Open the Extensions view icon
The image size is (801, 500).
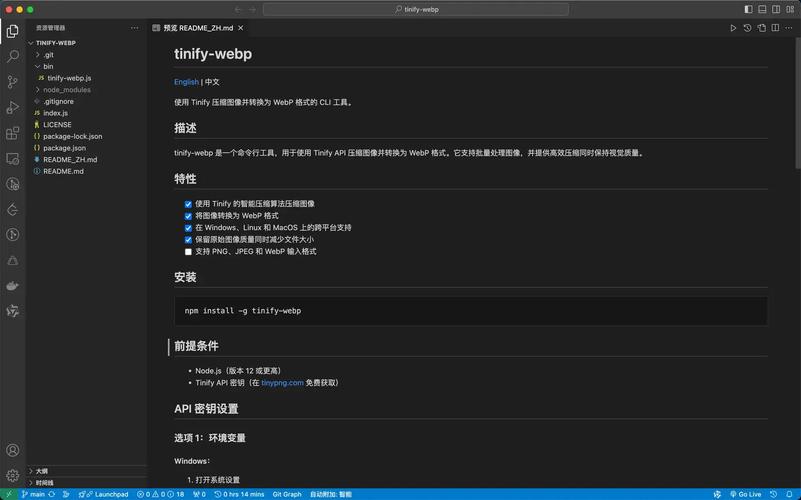tap(13, 133)
